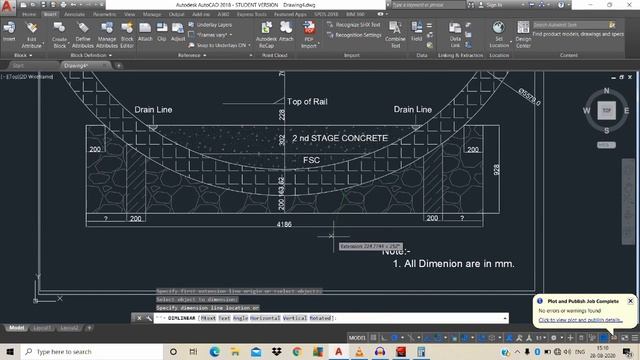Viewport: 640px width, 360px height.
Task: Click the Combine Text tool
Action: click(x=395, y=35)
